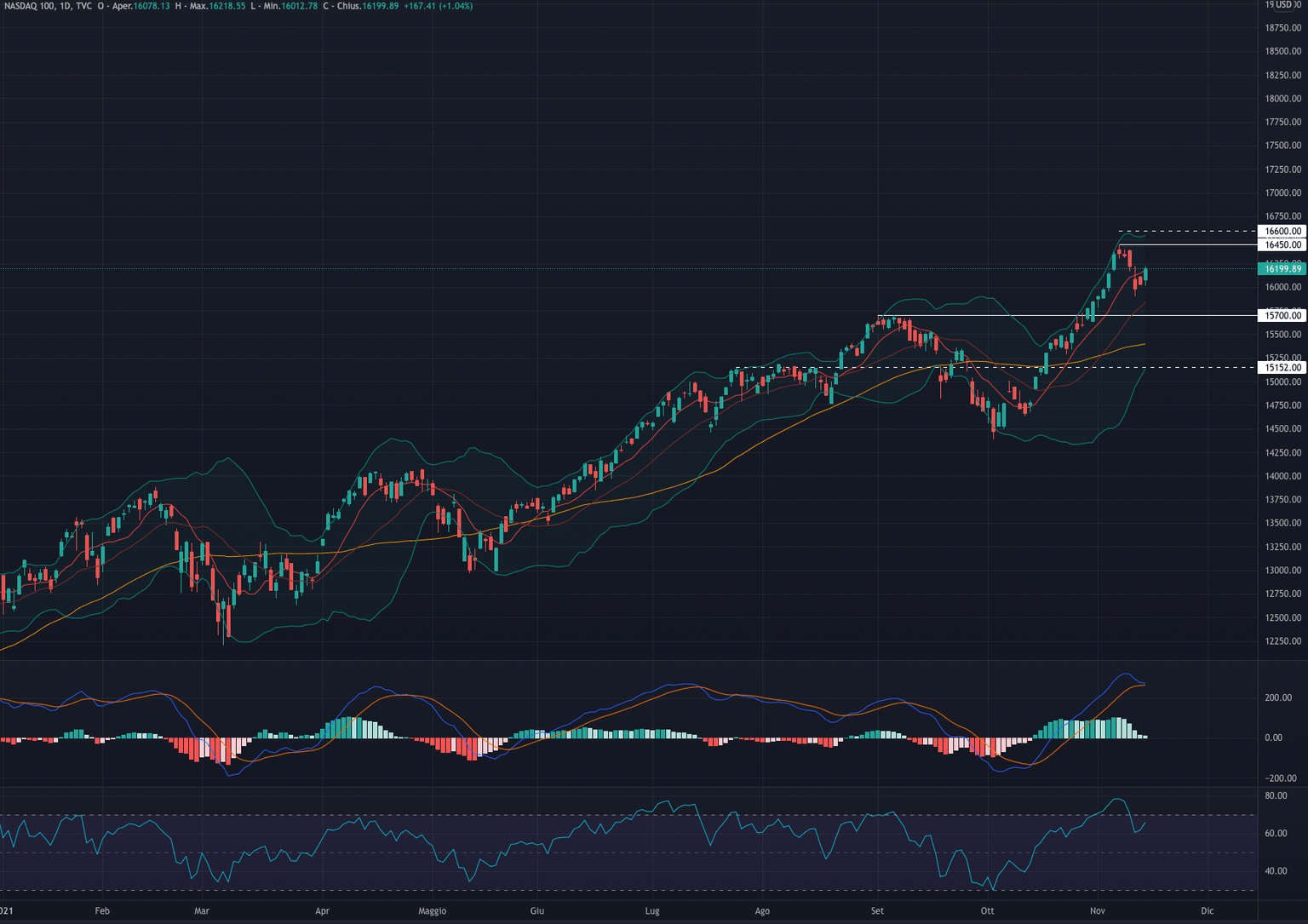Select the Maggio label on time axis
Image resolution: width=1308 pixels, height=924 pixels.
pos(433,911)
